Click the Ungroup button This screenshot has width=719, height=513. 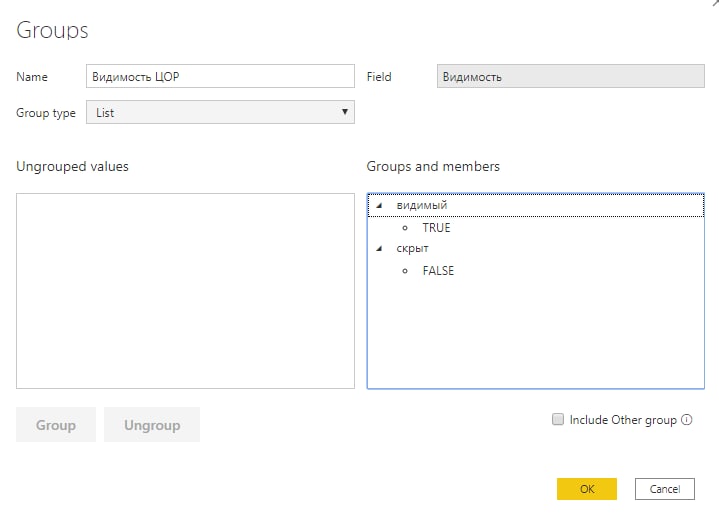(152, 425)
